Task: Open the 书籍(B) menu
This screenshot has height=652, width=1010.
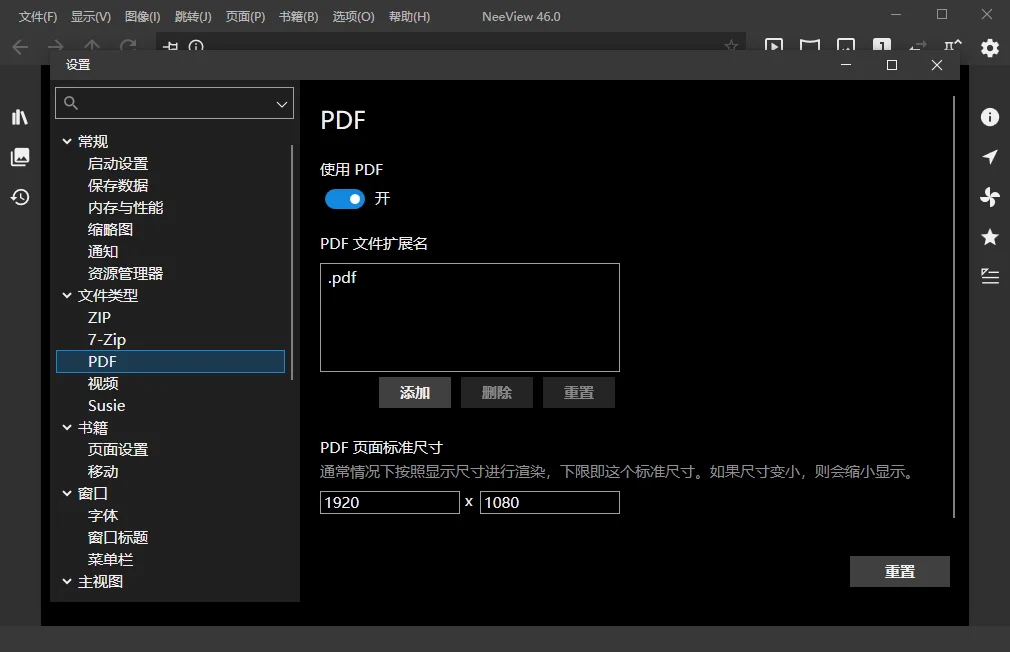Action: coord(298,17)
